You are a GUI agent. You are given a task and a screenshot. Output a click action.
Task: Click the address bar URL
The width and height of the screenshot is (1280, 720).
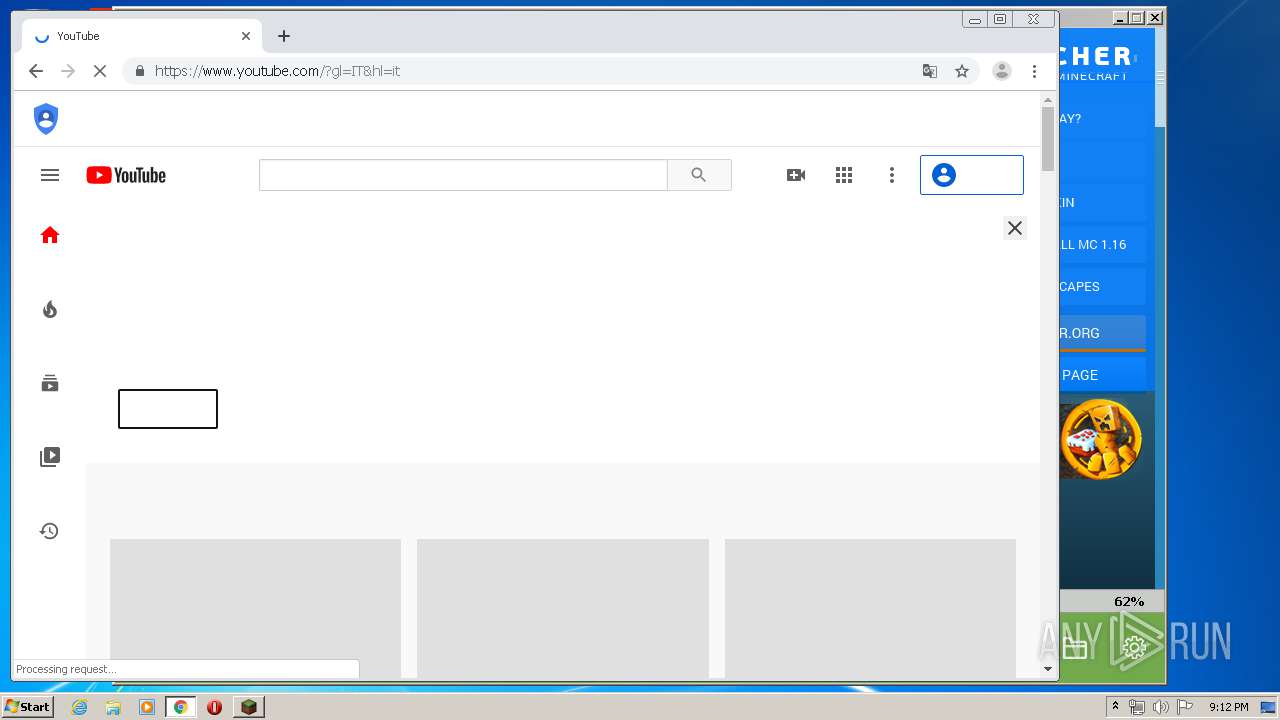coord(277,71)
